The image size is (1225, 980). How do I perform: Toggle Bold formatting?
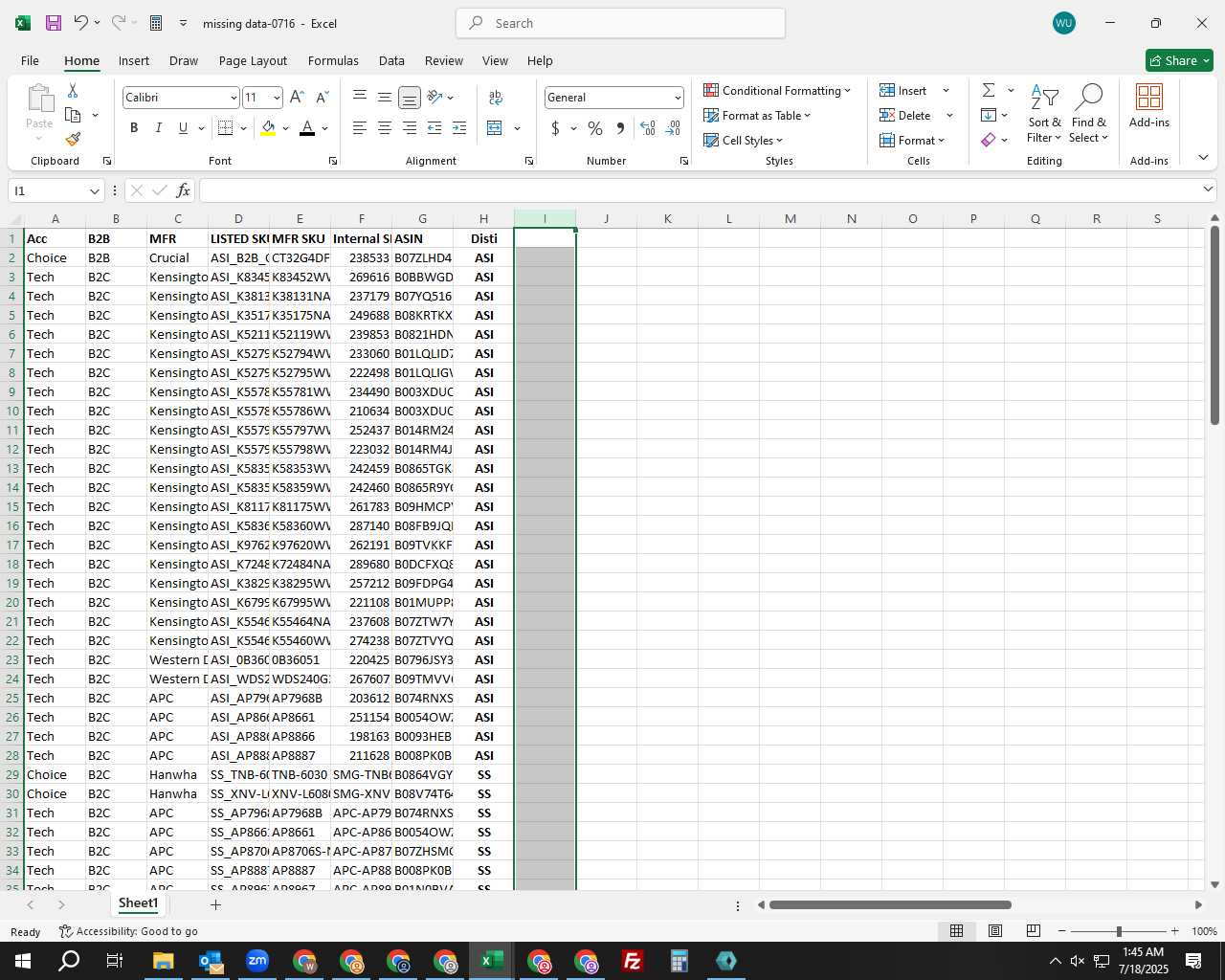coord(134,128)
